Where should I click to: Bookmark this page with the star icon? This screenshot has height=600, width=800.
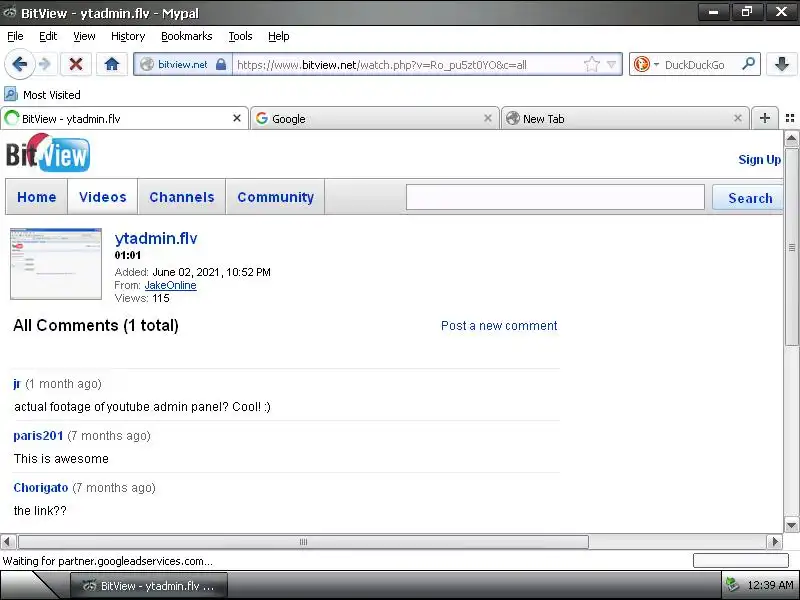pyautogui.click(x=591, y=64)
